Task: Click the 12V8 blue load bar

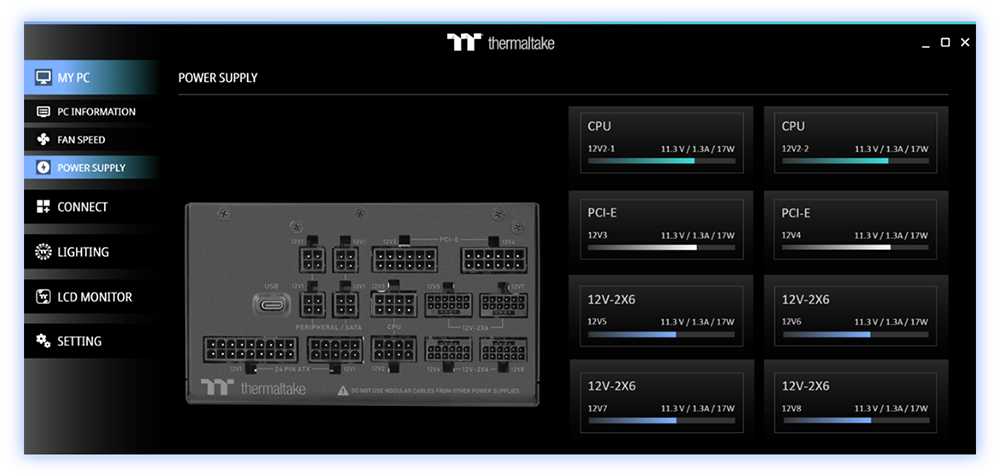Action: (x=855, y=420)
